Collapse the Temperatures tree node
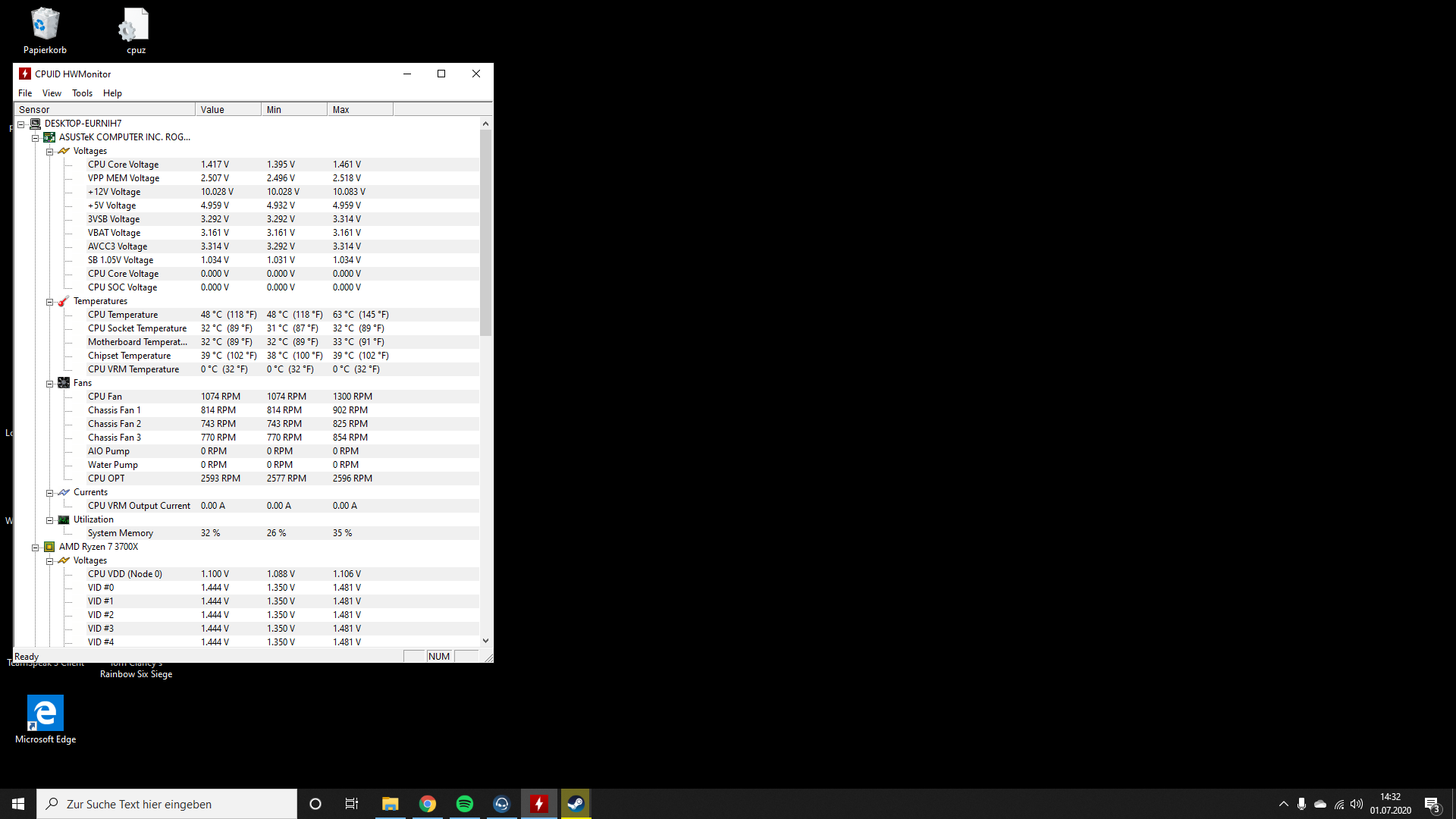Image resolution: width=1456 pixels, height=819 pixels. pyautogui.click(x=50, y=302)
